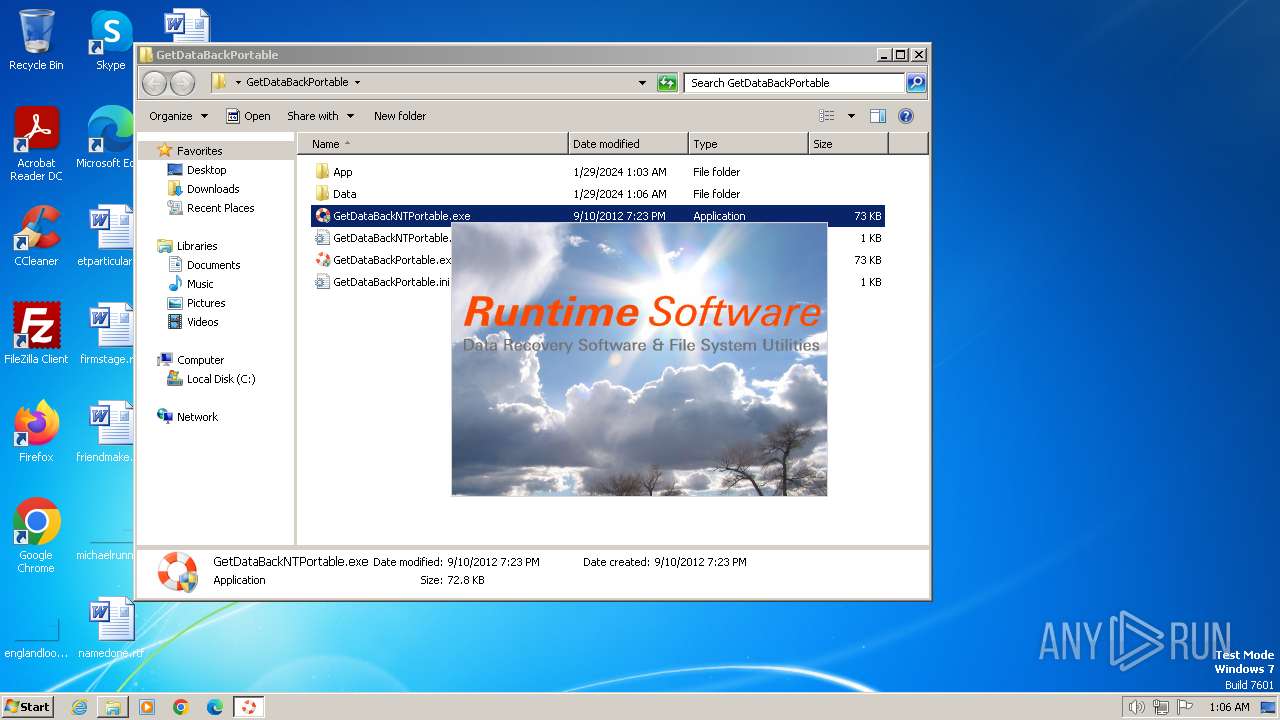Image resolution: width=1280 pixels, height=720 pixels.
Task: Open Google Chrome desktop icon
Action: click(36, 536)
